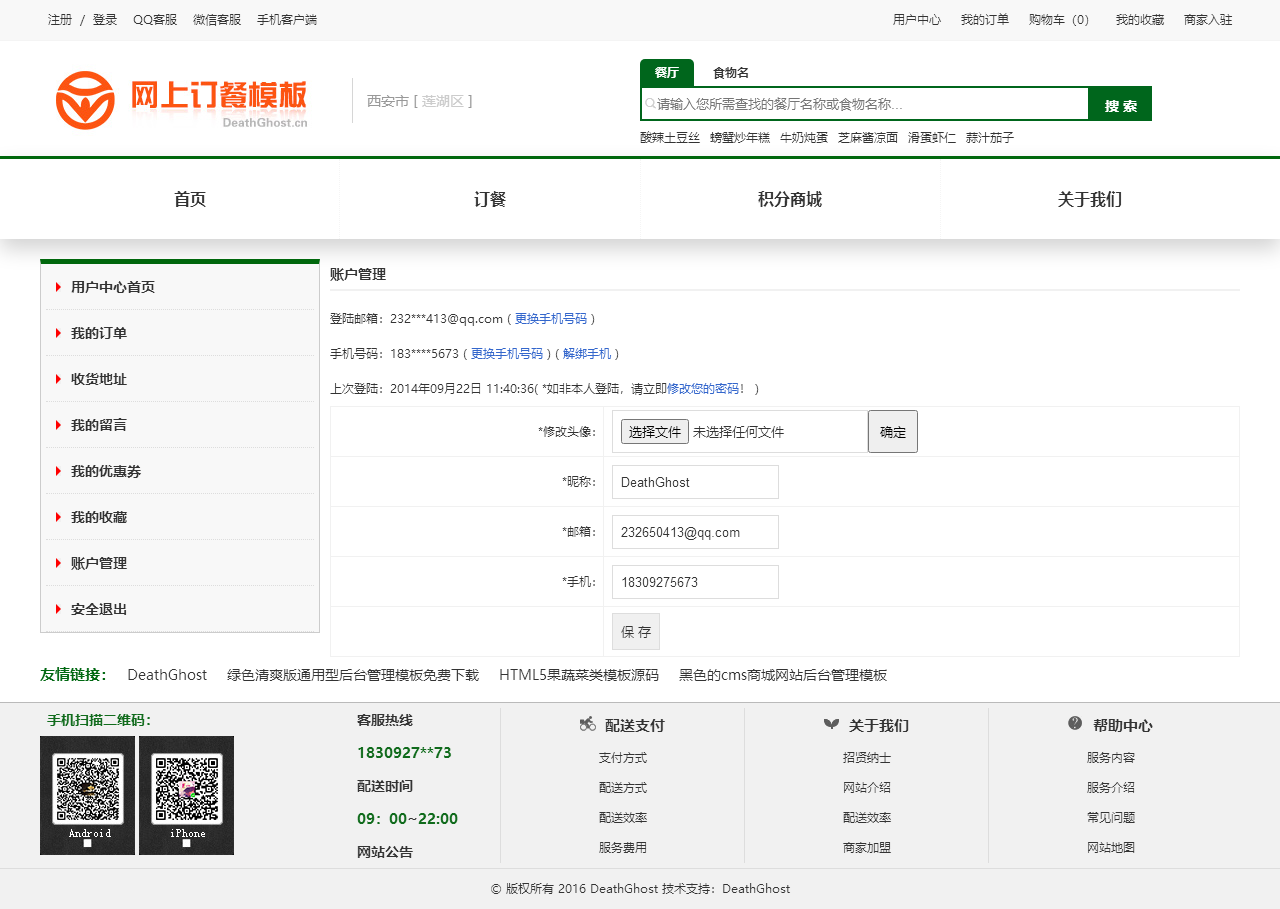Open 收货地址 in the sidebar
1280x909 pixels.
click(x=99, y=379)
